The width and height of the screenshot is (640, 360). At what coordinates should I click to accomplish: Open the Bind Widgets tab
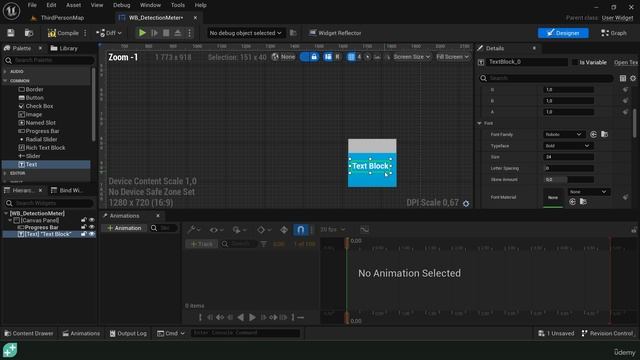(x=67, y=190)
